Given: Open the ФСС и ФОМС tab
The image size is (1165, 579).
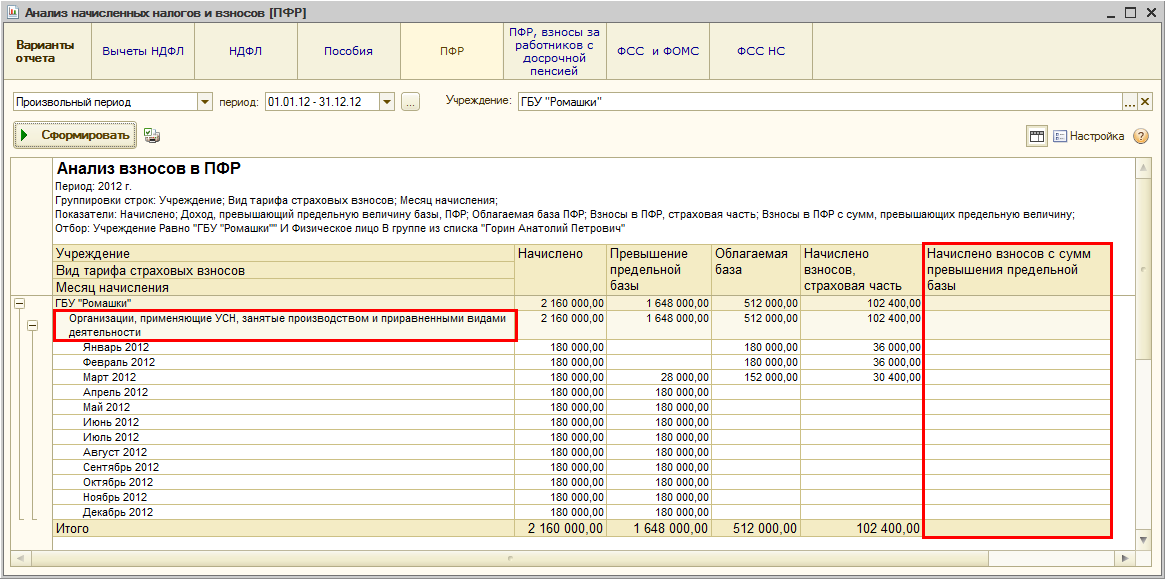Looking at the screenshot, I should (658, 51).
